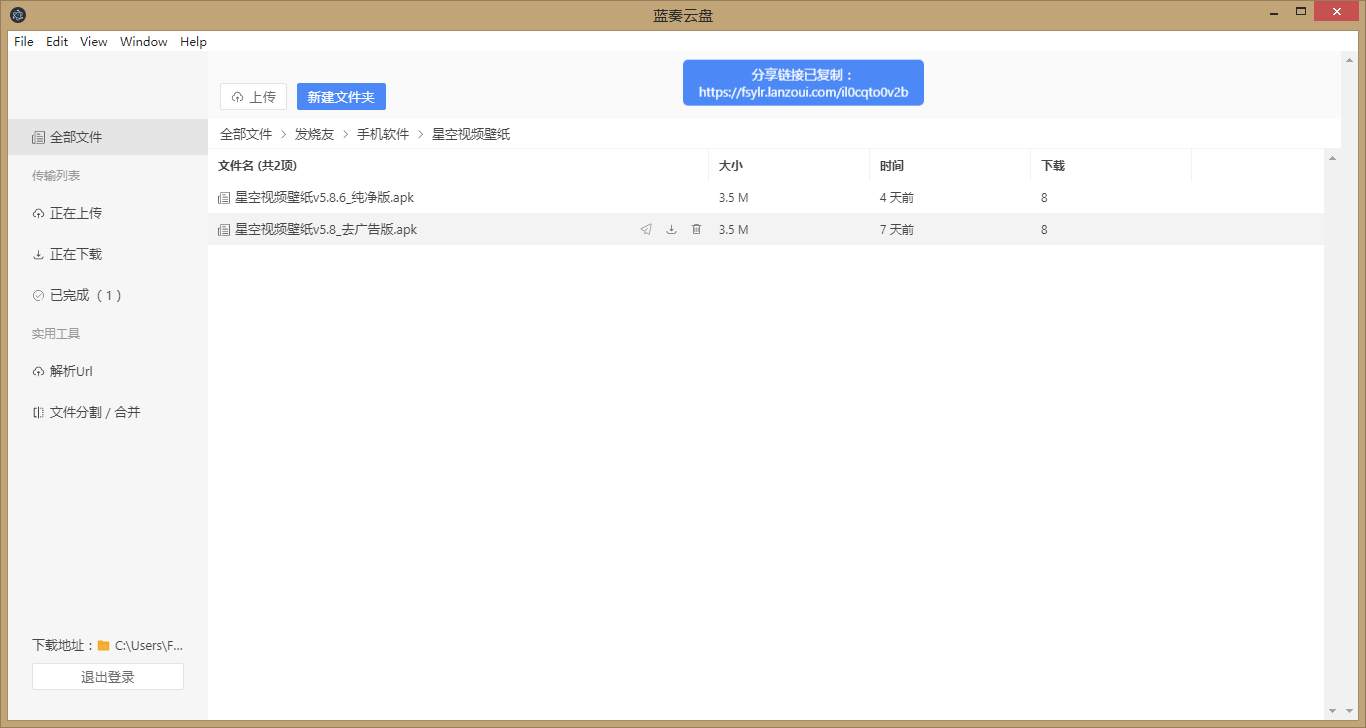Click the folder icon next to download path
Screen dimensions: 1366x728
pos(103,646)
